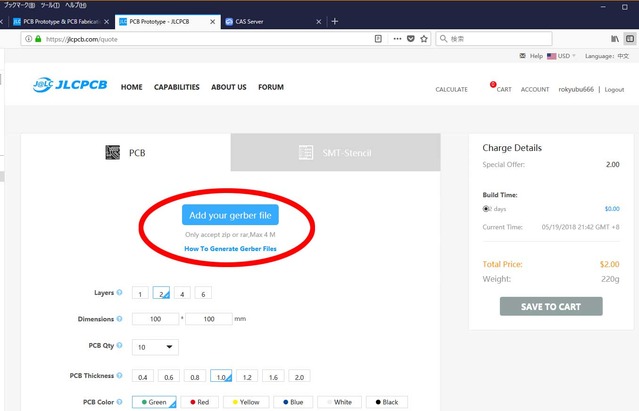Open FORUM in the site navigation

pyautogui.click(x=271, y=87)
